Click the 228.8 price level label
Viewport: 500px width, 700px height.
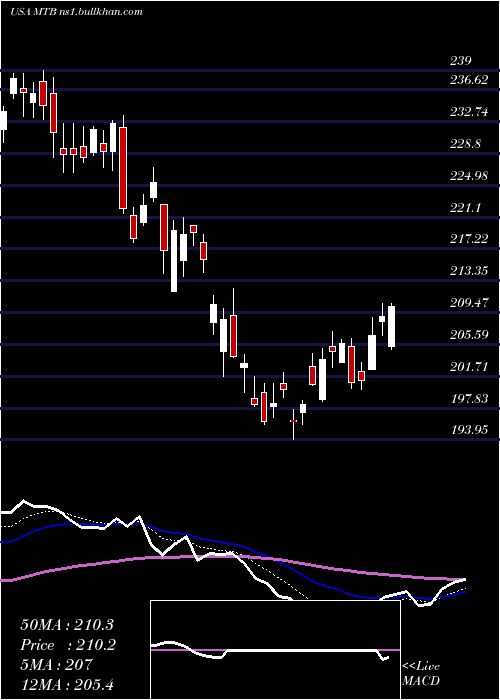click(464, 144)
